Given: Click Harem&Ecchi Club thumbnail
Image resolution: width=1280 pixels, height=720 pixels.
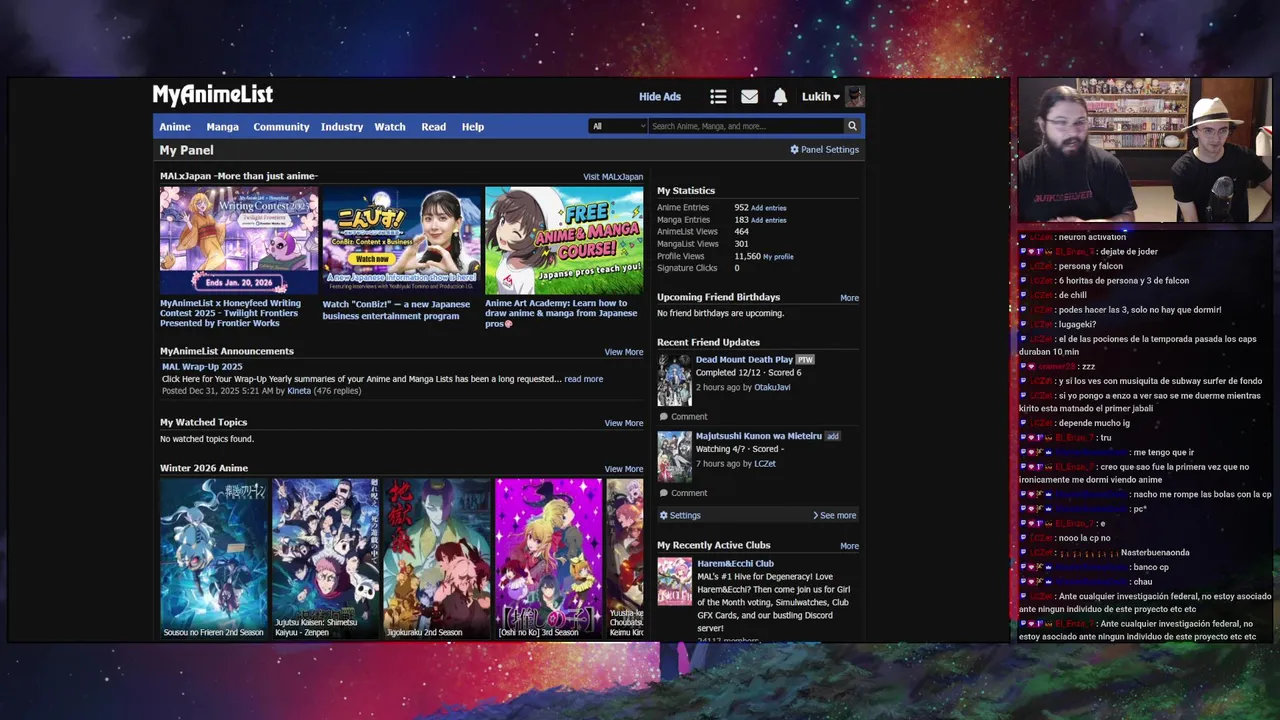Looking at the screenshot, I should tap(674, 581).
